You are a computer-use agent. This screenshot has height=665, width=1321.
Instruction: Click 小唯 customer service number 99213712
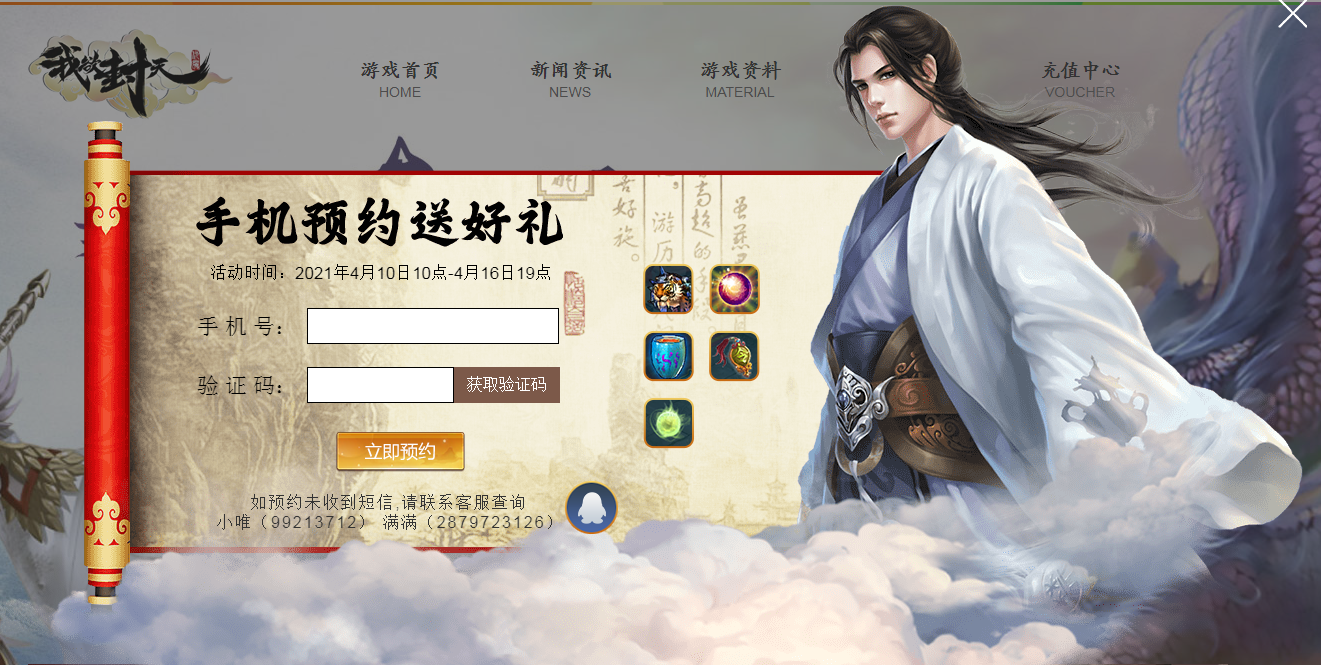click(292, 522)
